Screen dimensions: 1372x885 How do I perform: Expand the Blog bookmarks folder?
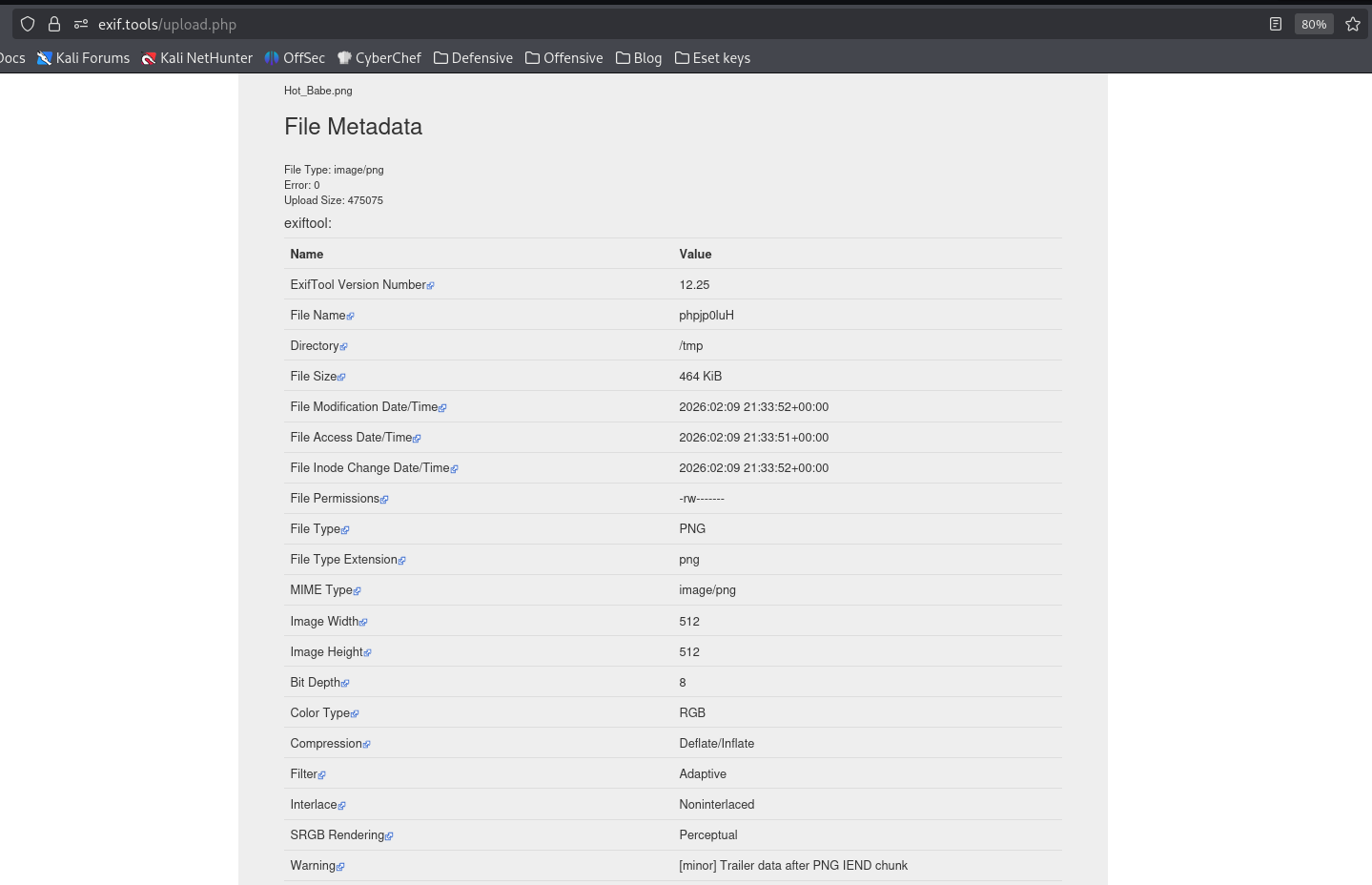pos(639,58)
